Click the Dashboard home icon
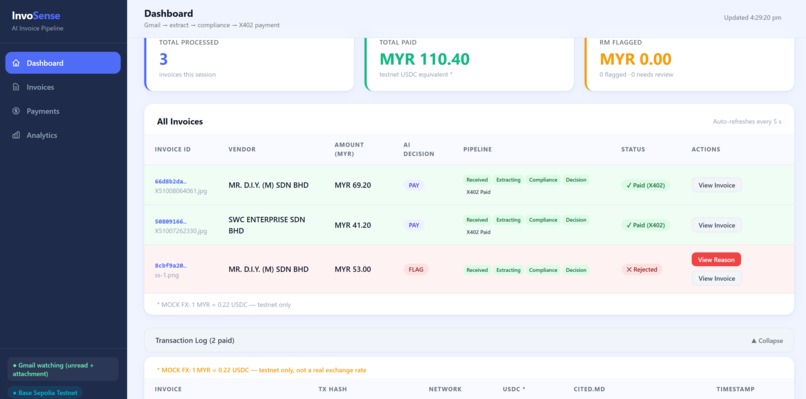The width and height of the screenshot is (806, 399). point(16,63)
